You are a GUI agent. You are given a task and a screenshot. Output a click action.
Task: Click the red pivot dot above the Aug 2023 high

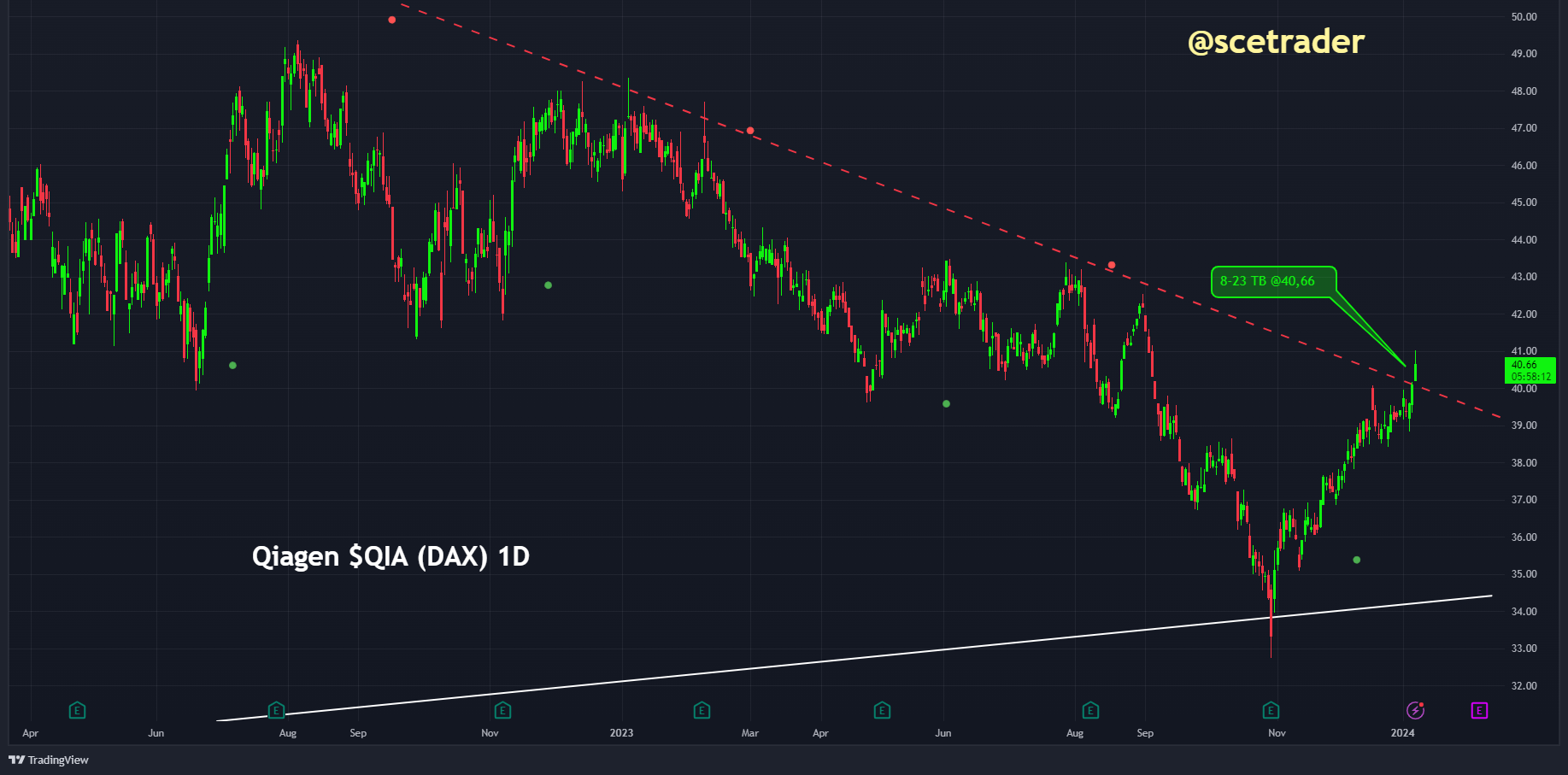coord(1112,265)
